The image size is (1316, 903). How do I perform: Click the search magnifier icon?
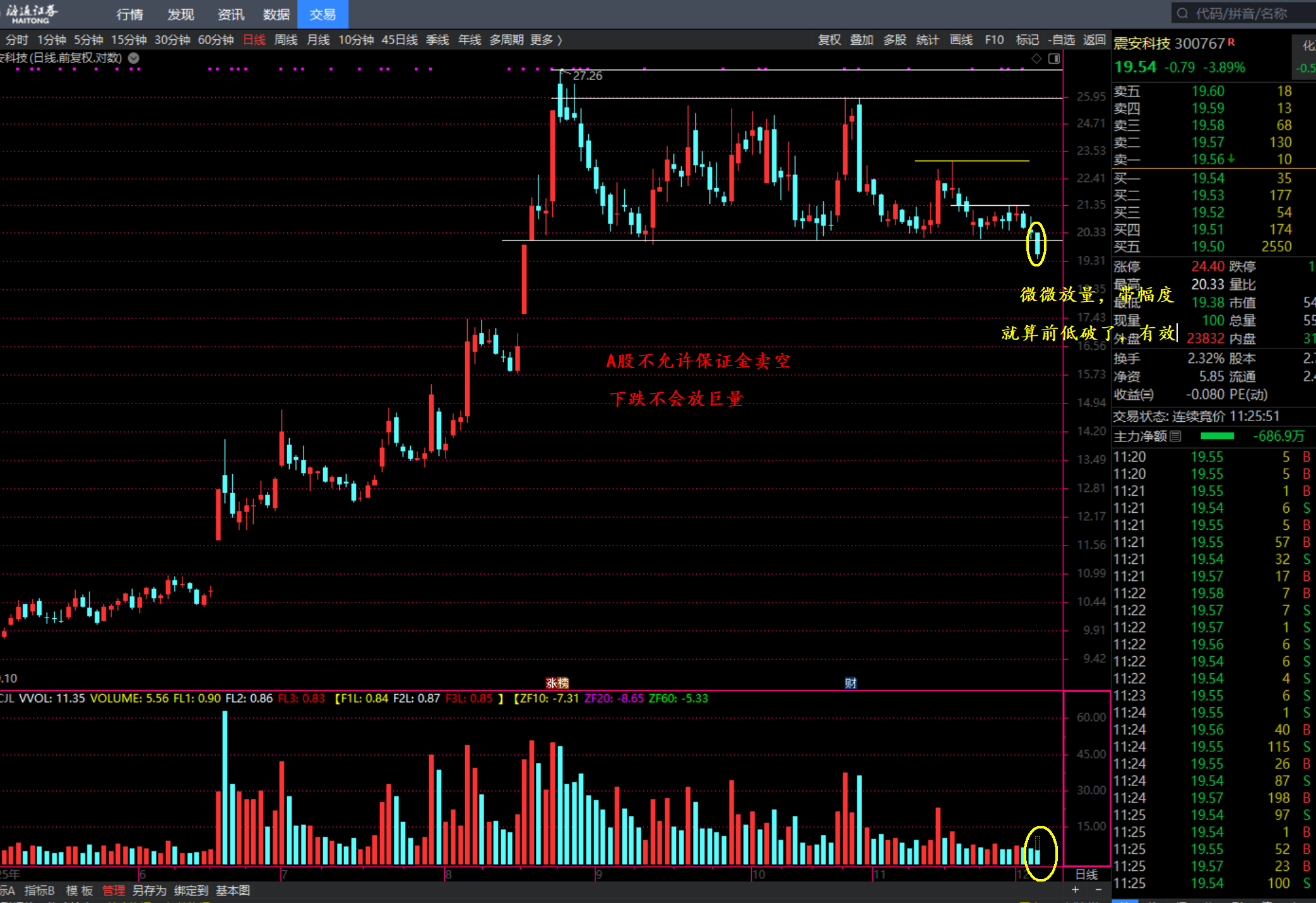pyautogui.click(x=1182, y=14)
